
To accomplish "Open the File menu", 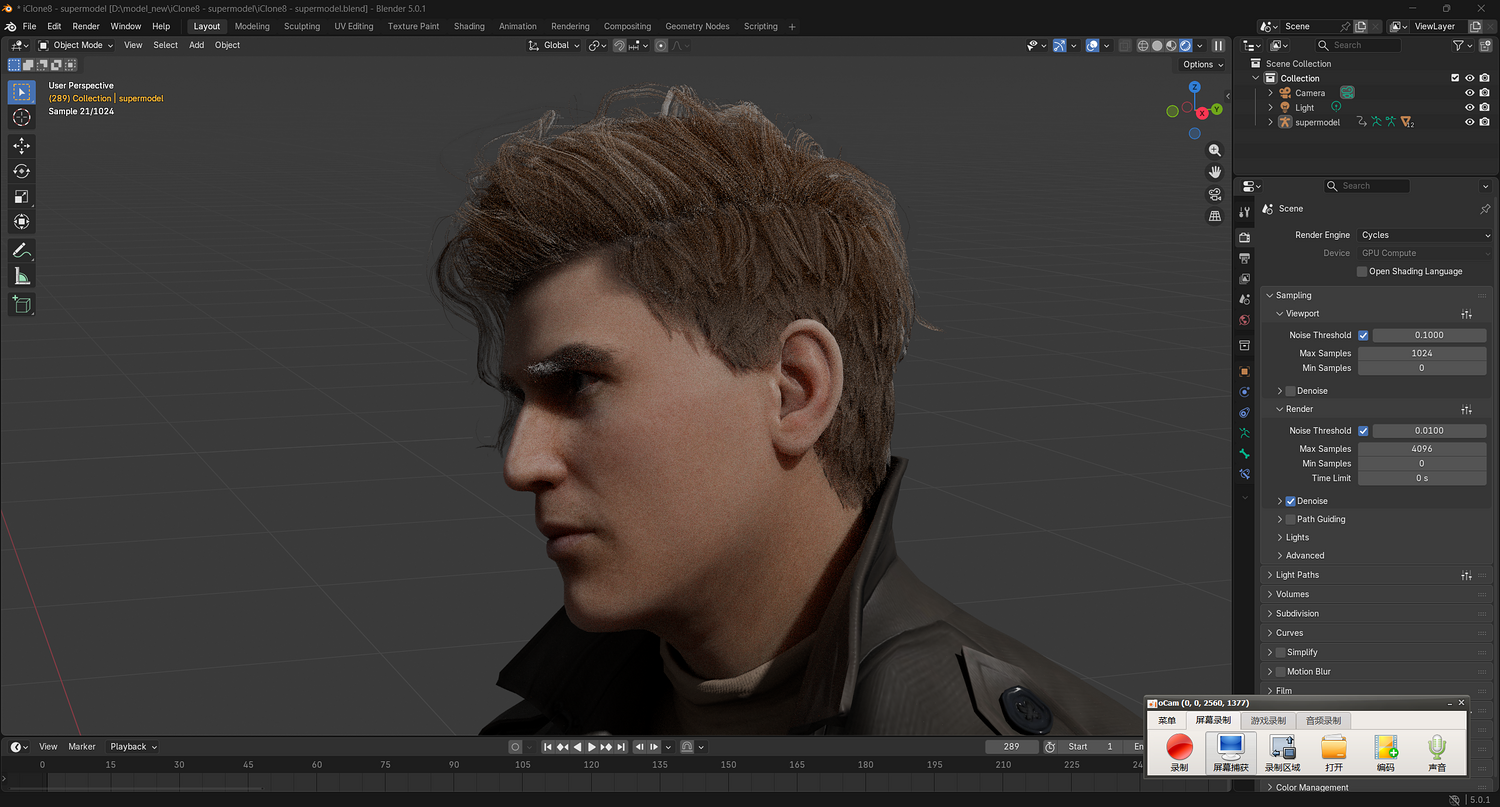I will coord(29,26).
